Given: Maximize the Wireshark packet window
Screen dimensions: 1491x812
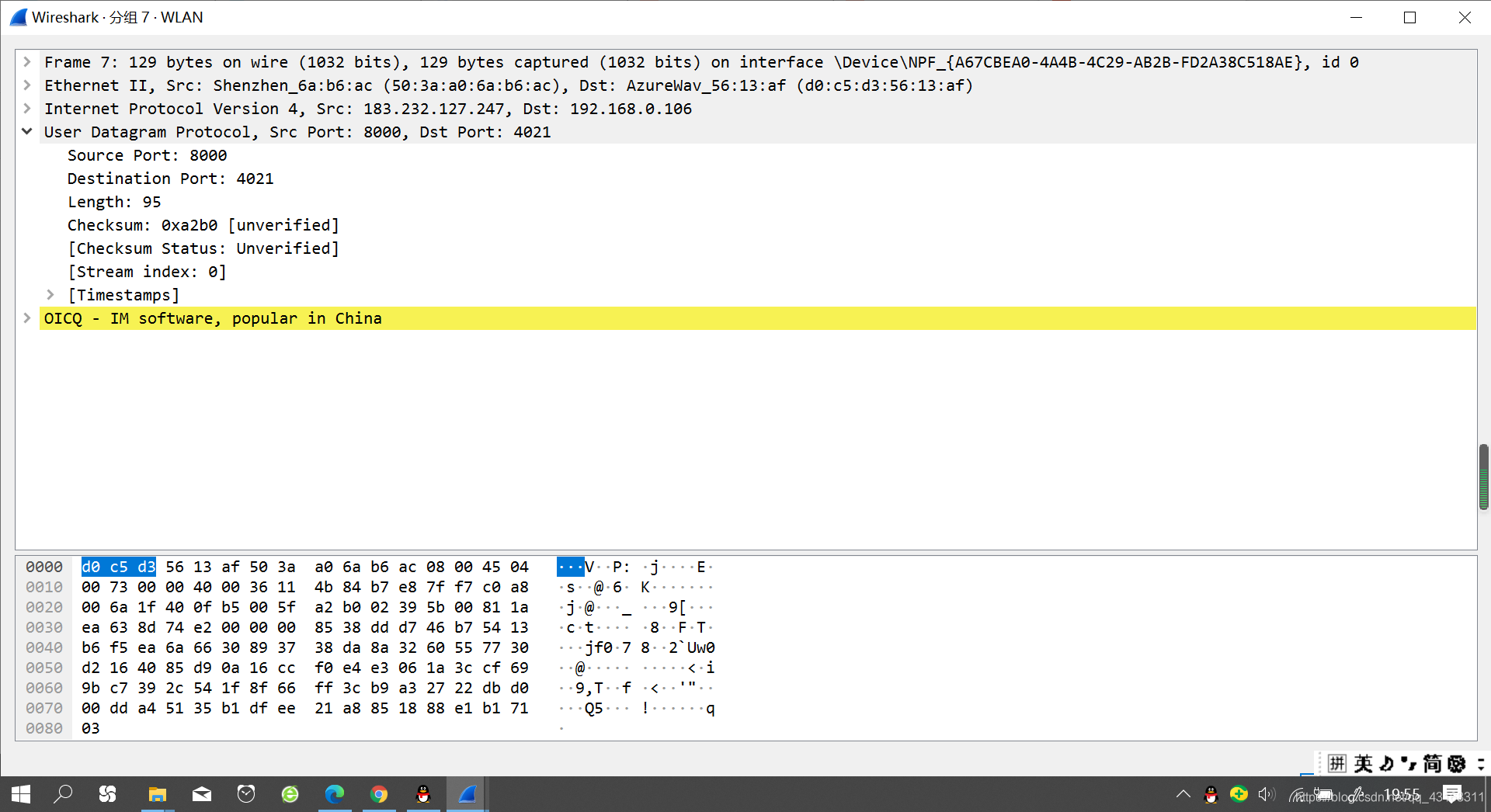Looking at the screenshot, I should click(1410, 17).
